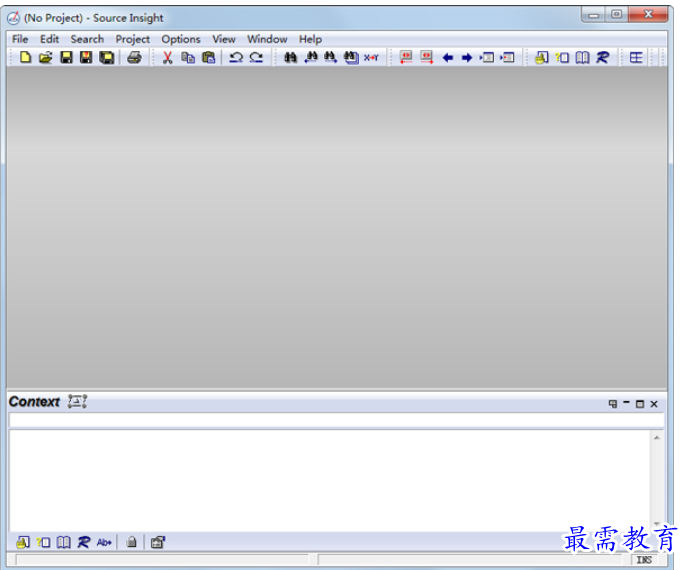Open the Help menu
The image size is (686, 570).
click(310, 39)
